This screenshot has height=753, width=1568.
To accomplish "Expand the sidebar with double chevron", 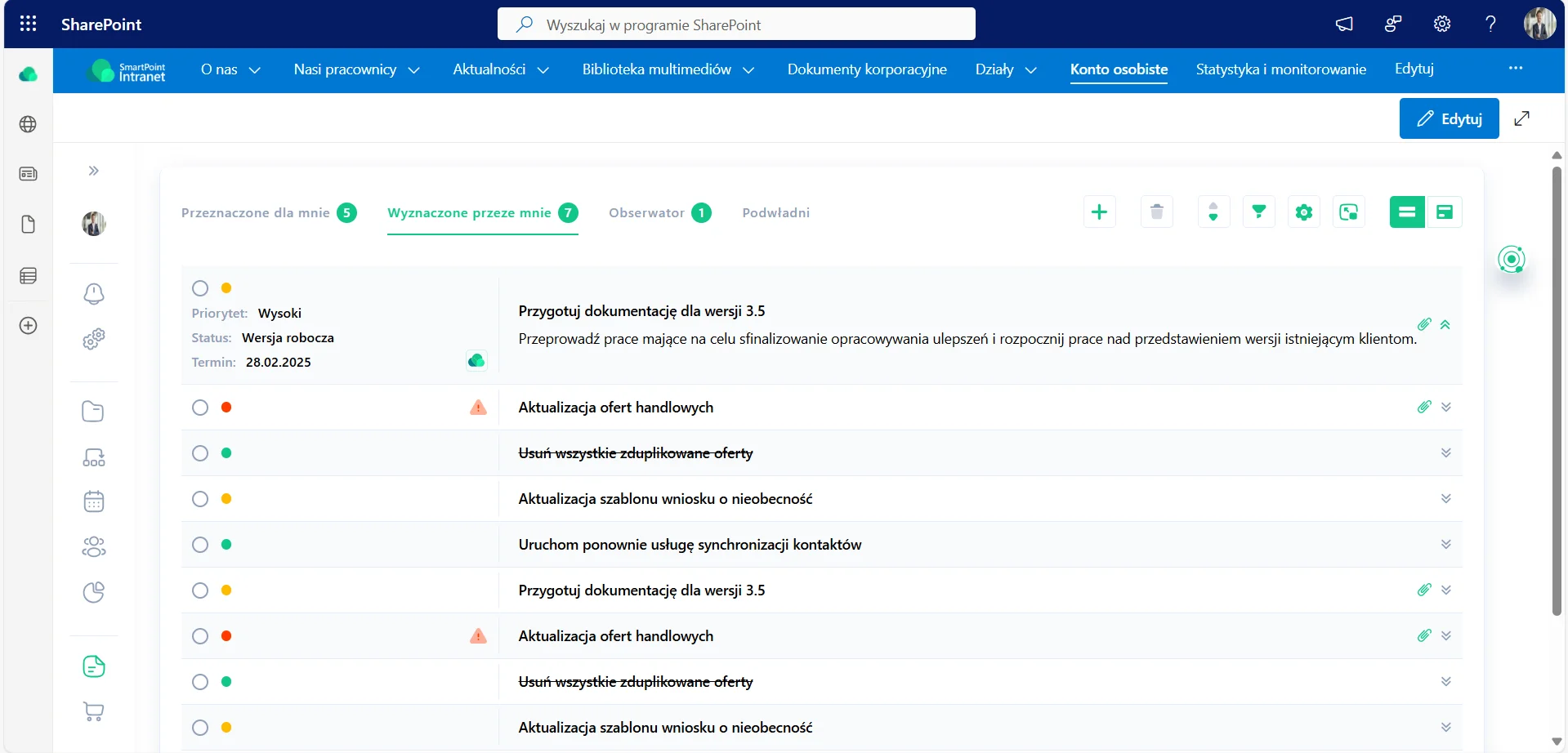I will 94,171.
